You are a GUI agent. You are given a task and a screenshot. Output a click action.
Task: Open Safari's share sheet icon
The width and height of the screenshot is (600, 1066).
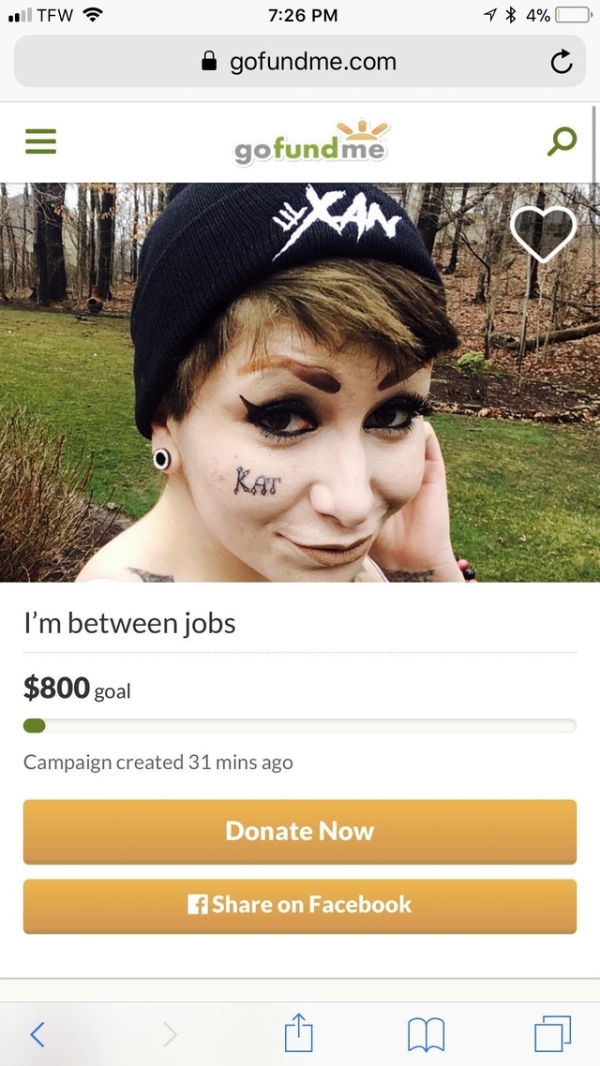coord(298,1033)
